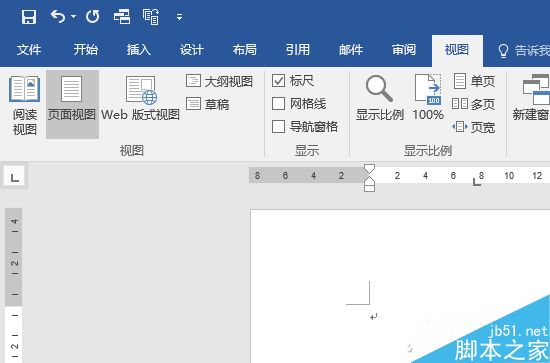Screen dimensions: 550x363
Task: Click the left indent square marker on ruler
Action: pyautogui.click(x=369, y=188)
